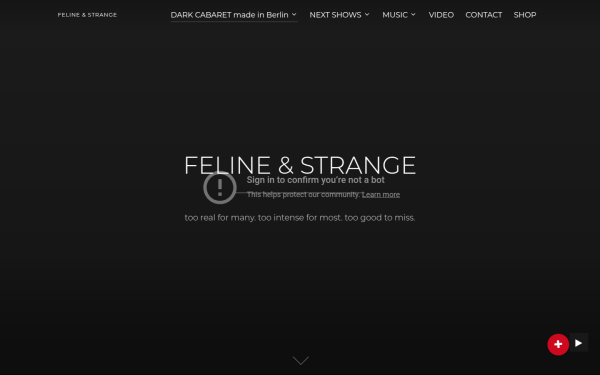Click the scroll-down chevron at page bottom
The width and height of the screenshot is (600, 375).
pos(300,360)
